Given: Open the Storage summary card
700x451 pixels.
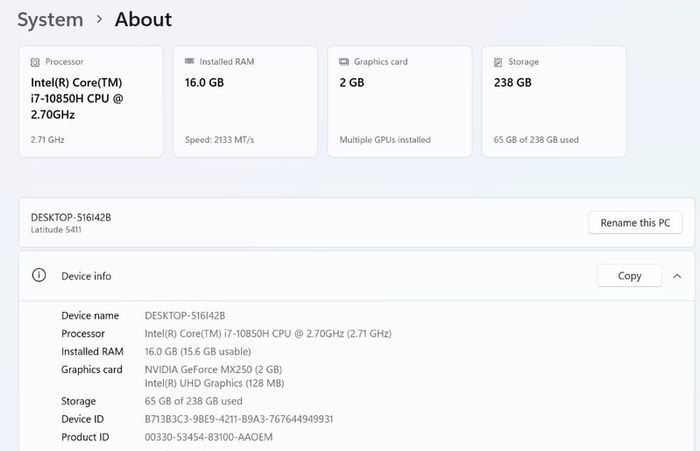Looking at the screenshot, I should [554, 101].
